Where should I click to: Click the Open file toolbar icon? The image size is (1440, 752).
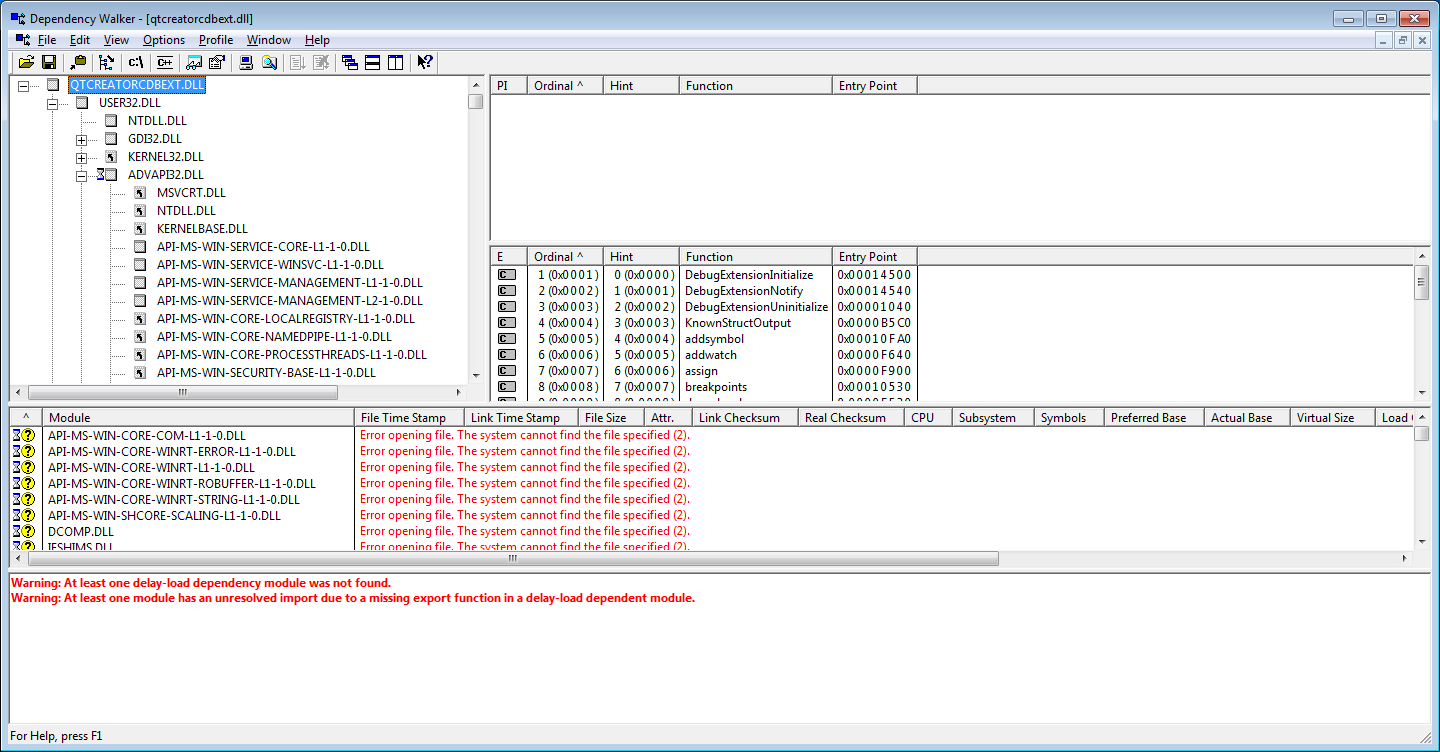27,62
